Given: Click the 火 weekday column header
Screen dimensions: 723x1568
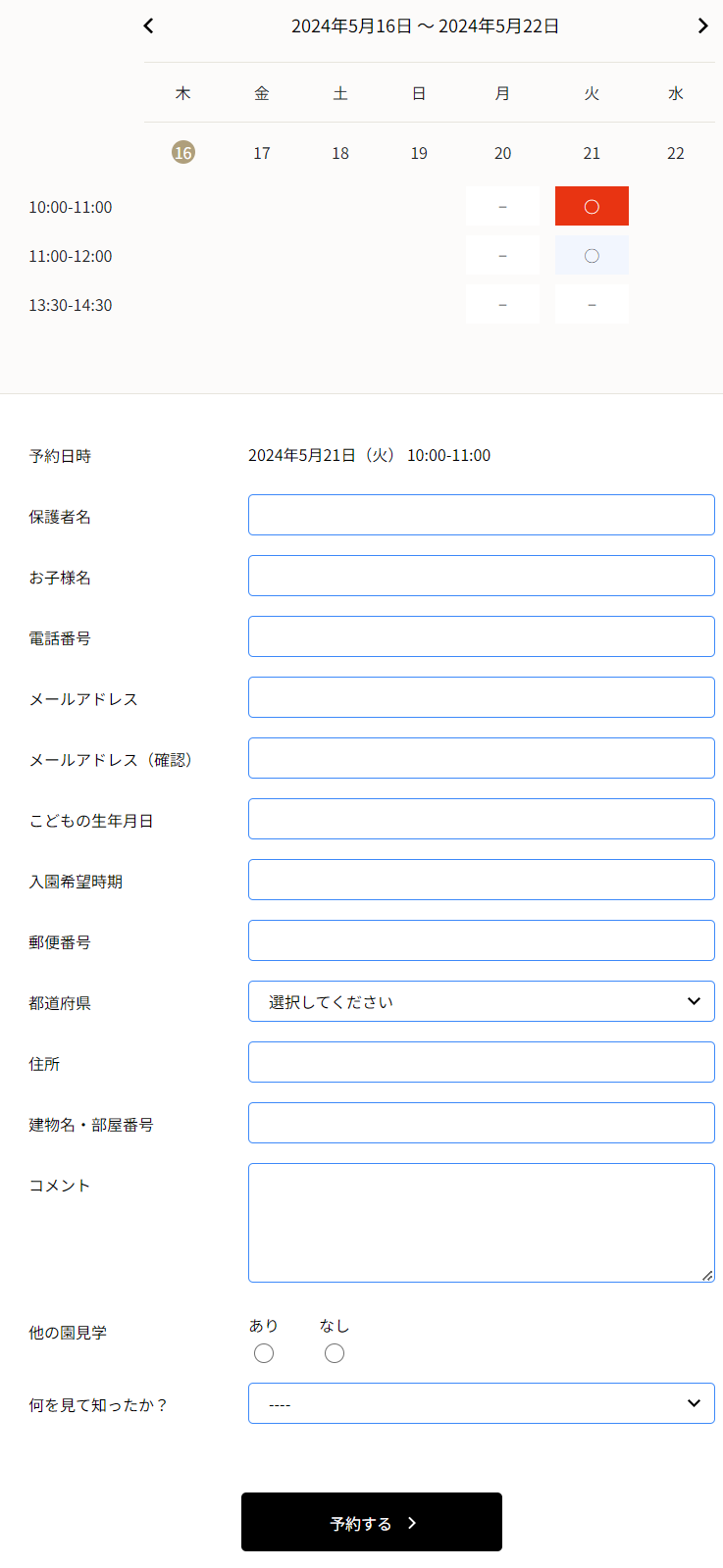Looking at the screenshot, I should [592, 93].
